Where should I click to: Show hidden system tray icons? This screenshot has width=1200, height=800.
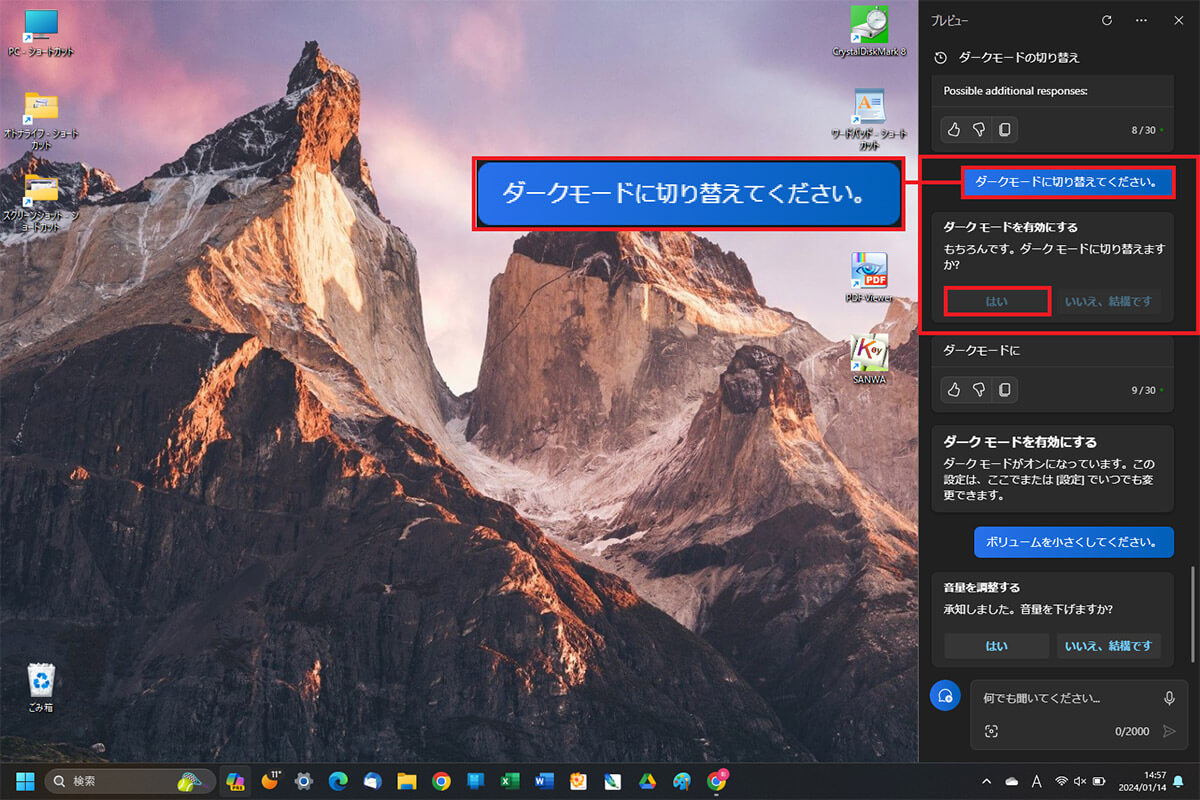coord(987,781)
